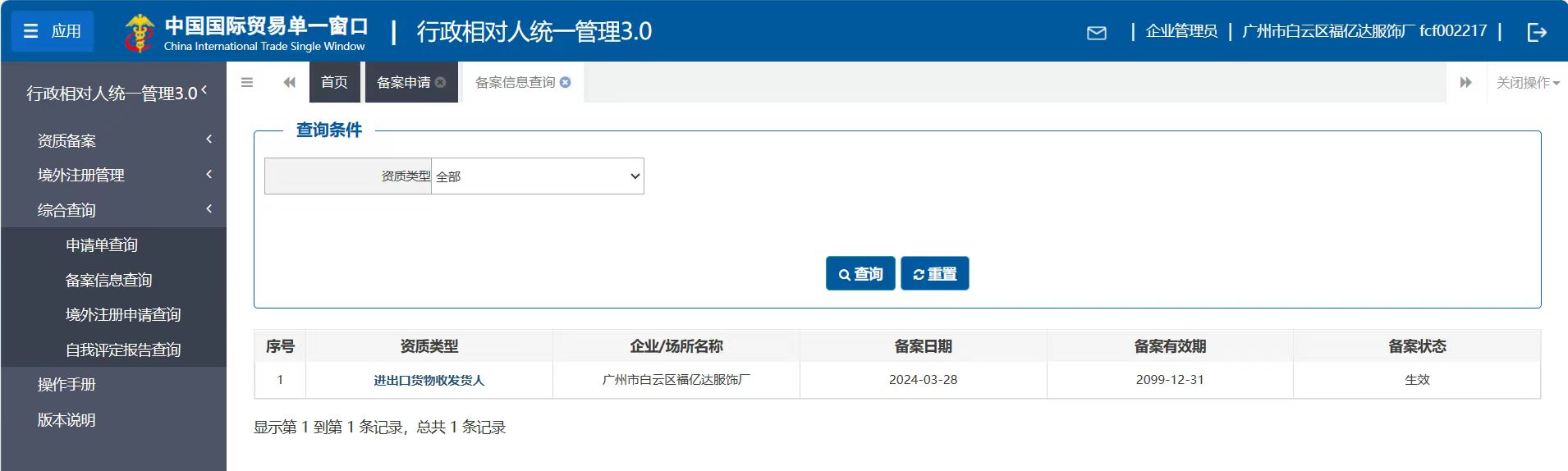This screenshot has width=1568, height=471.
Task: Click the validity cell 2099-12-31
Action: click(x=1170, y=380)
